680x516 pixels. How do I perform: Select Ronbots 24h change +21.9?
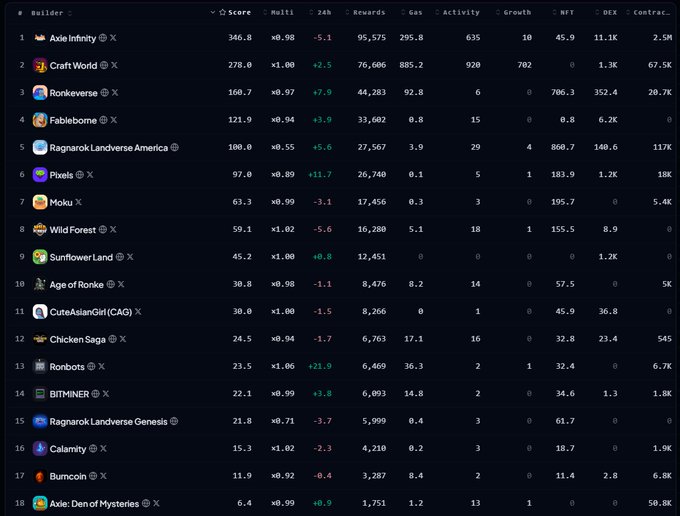(x=320, y=366)
